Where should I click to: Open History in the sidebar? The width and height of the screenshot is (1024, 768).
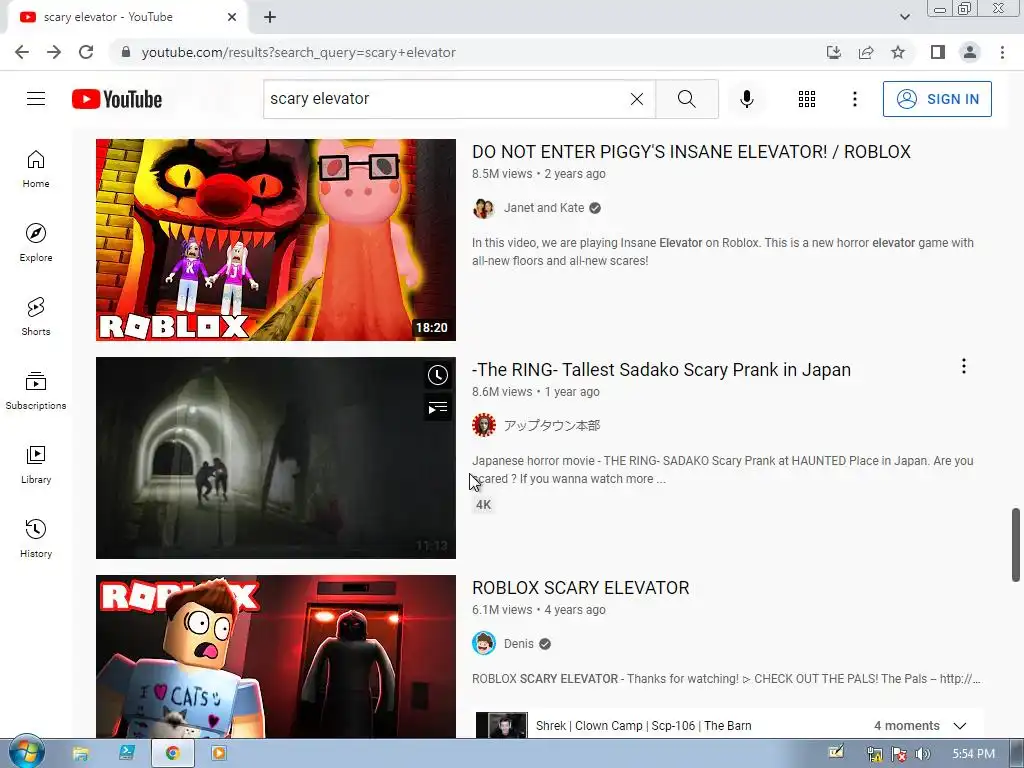[36, 539]
